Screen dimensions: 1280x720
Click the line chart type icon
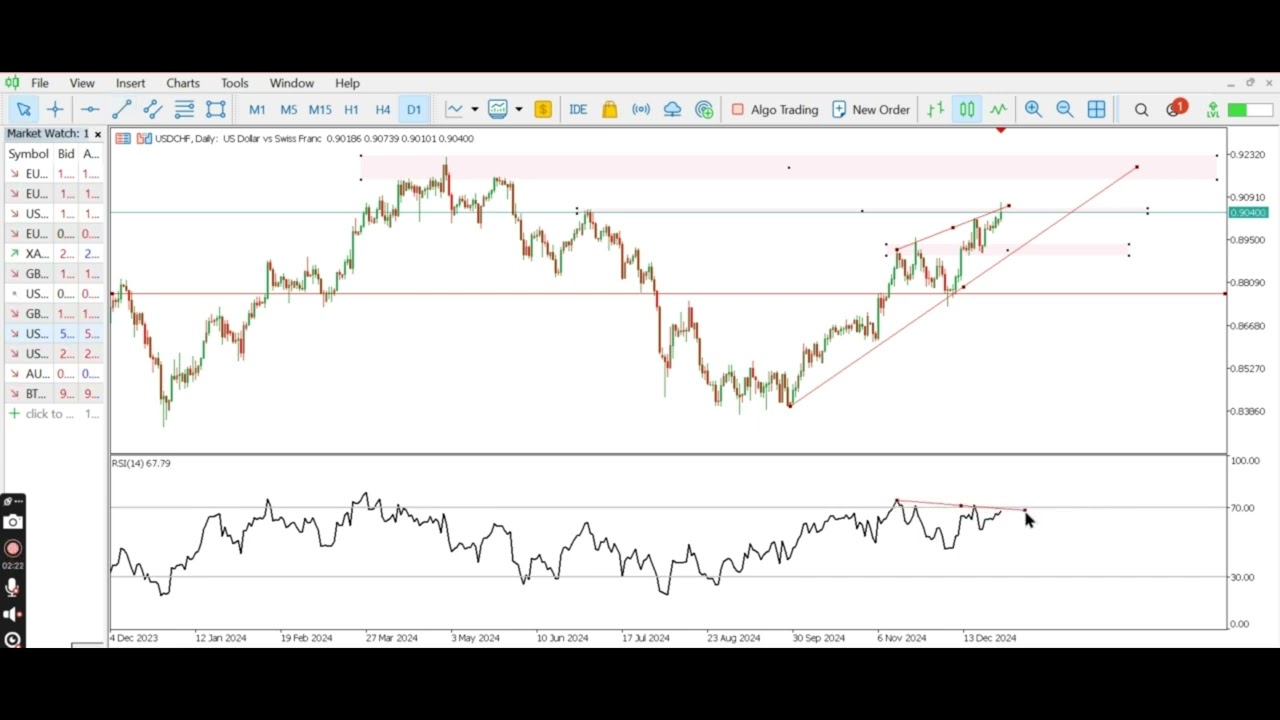coord(455,110)
